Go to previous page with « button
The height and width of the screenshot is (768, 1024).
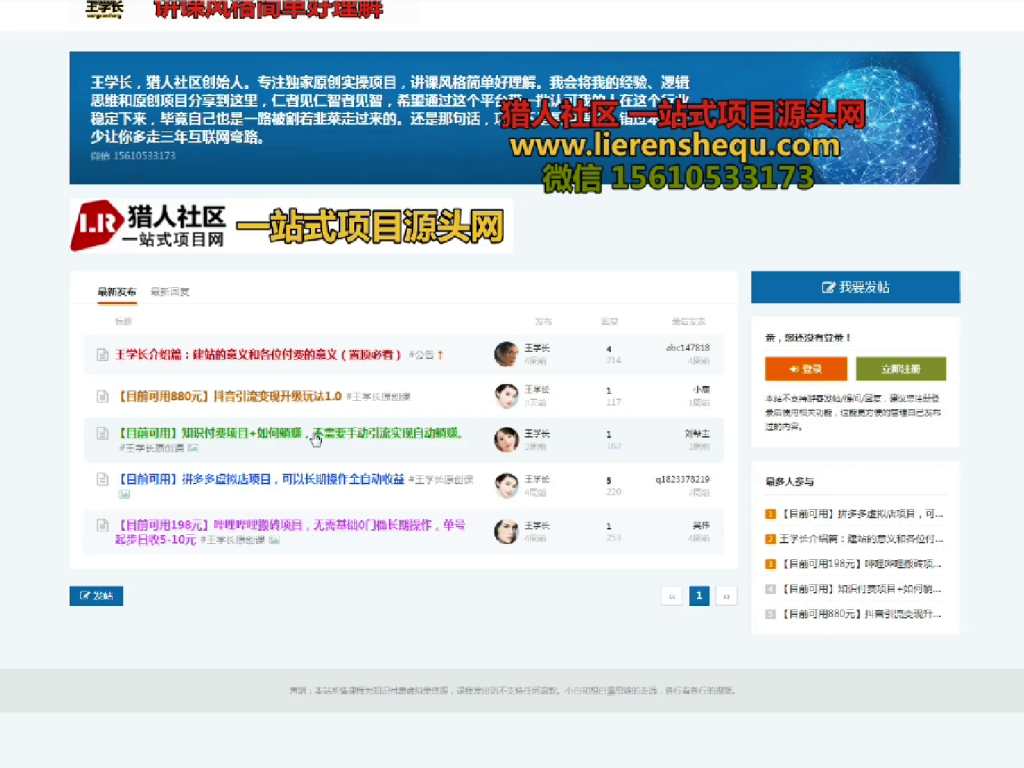(672, 596)
